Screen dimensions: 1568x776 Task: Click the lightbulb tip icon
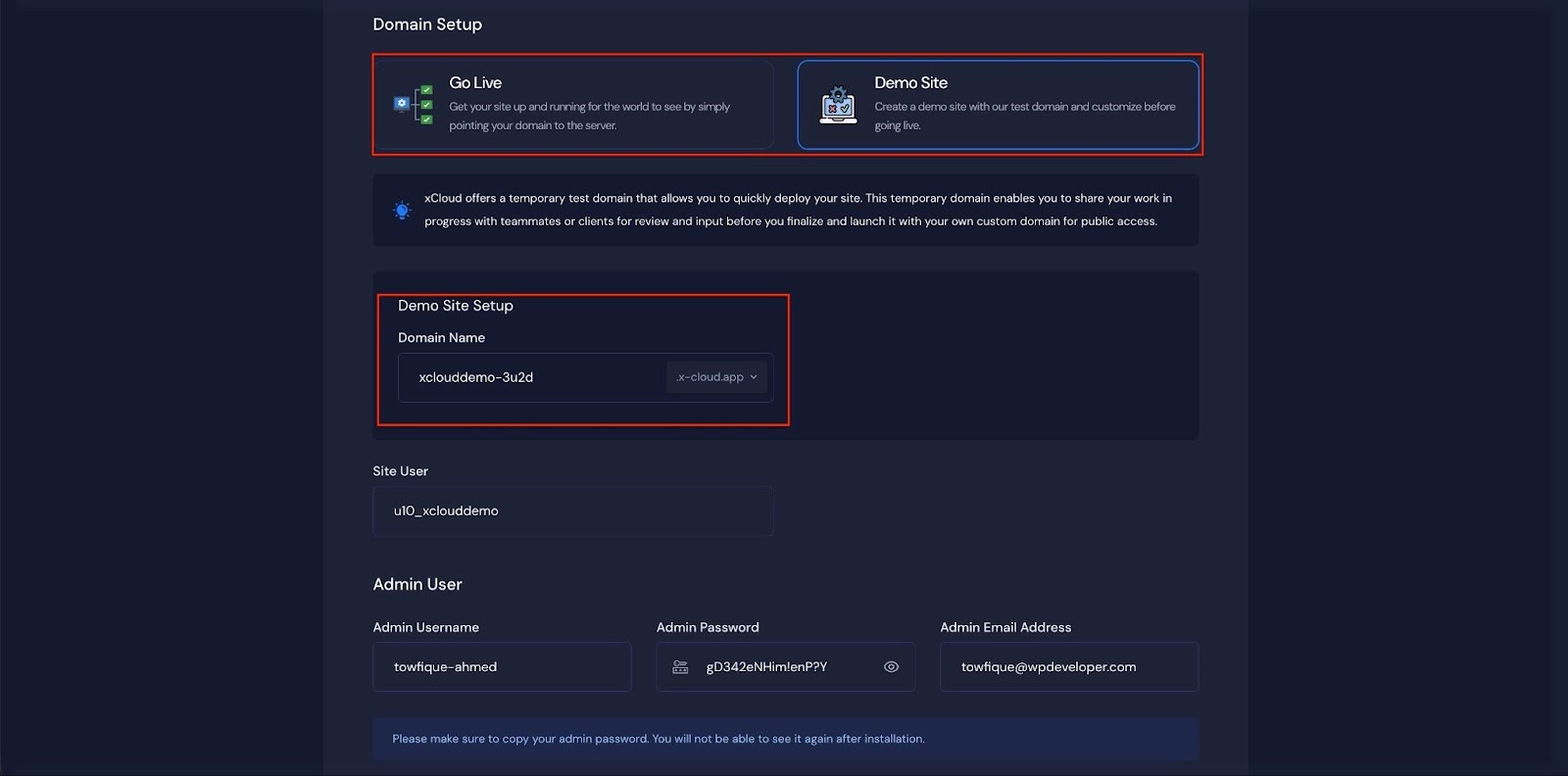(402, 210)
